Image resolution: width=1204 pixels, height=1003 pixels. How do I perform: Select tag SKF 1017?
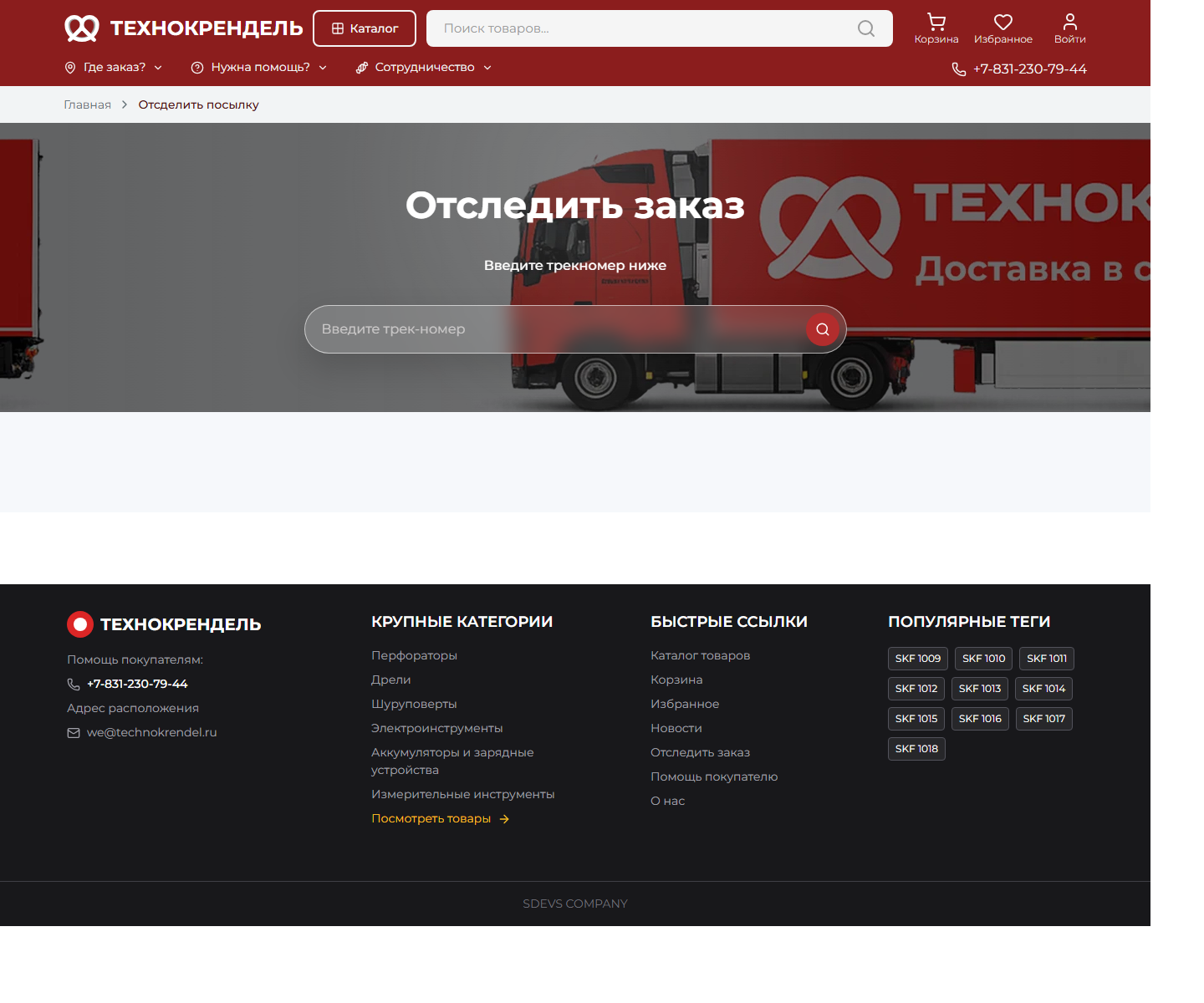[x=1044, y=719]
